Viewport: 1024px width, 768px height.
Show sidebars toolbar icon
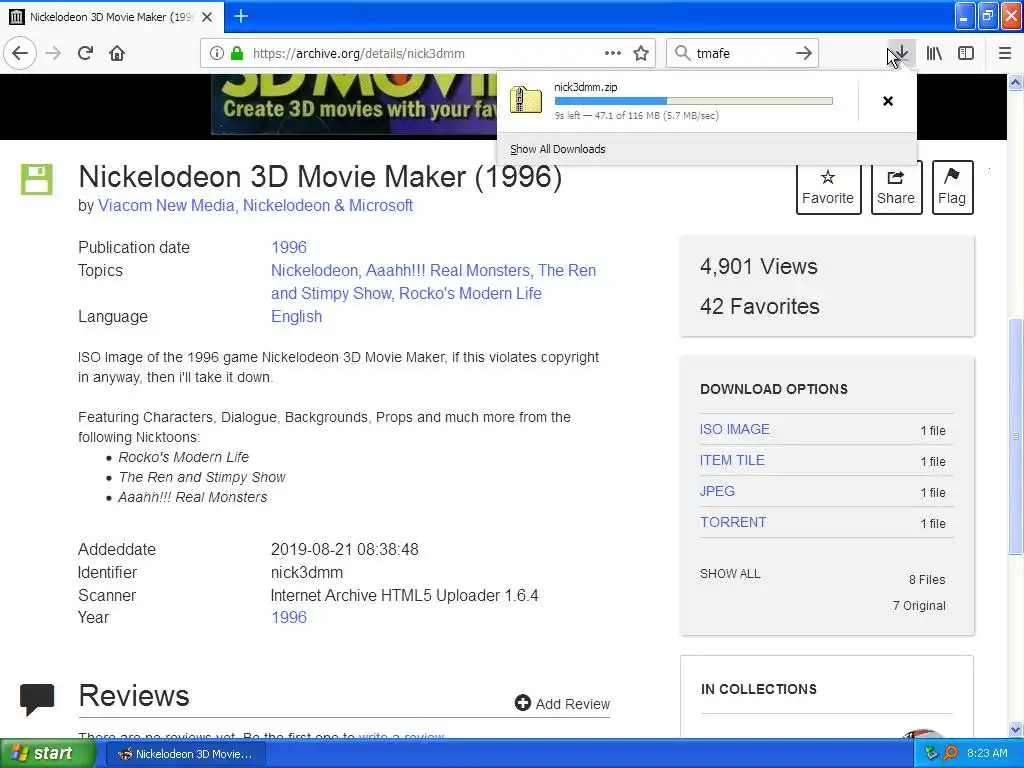(966, 54)
